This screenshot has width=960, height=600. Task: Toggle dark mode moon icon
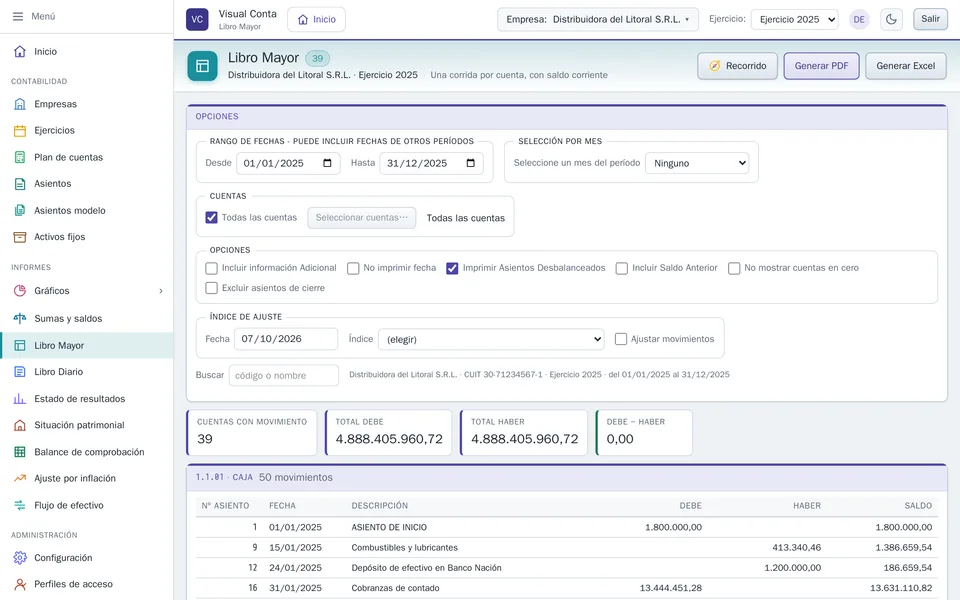coord(891,19)
